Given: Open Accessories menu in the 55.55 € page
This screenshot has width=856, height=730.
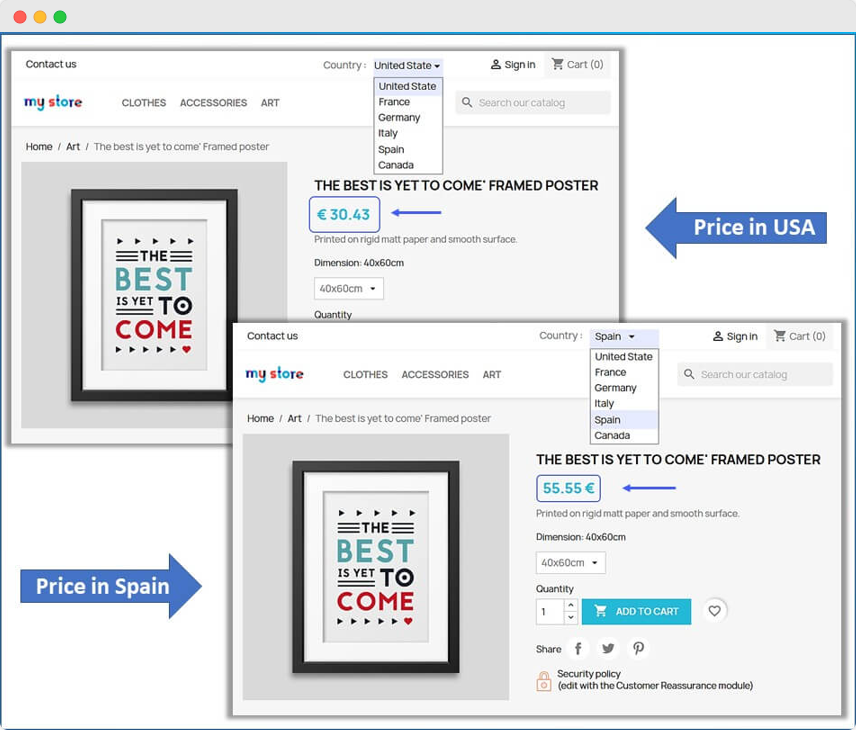Looking at the screenshot, I should 435,375.
